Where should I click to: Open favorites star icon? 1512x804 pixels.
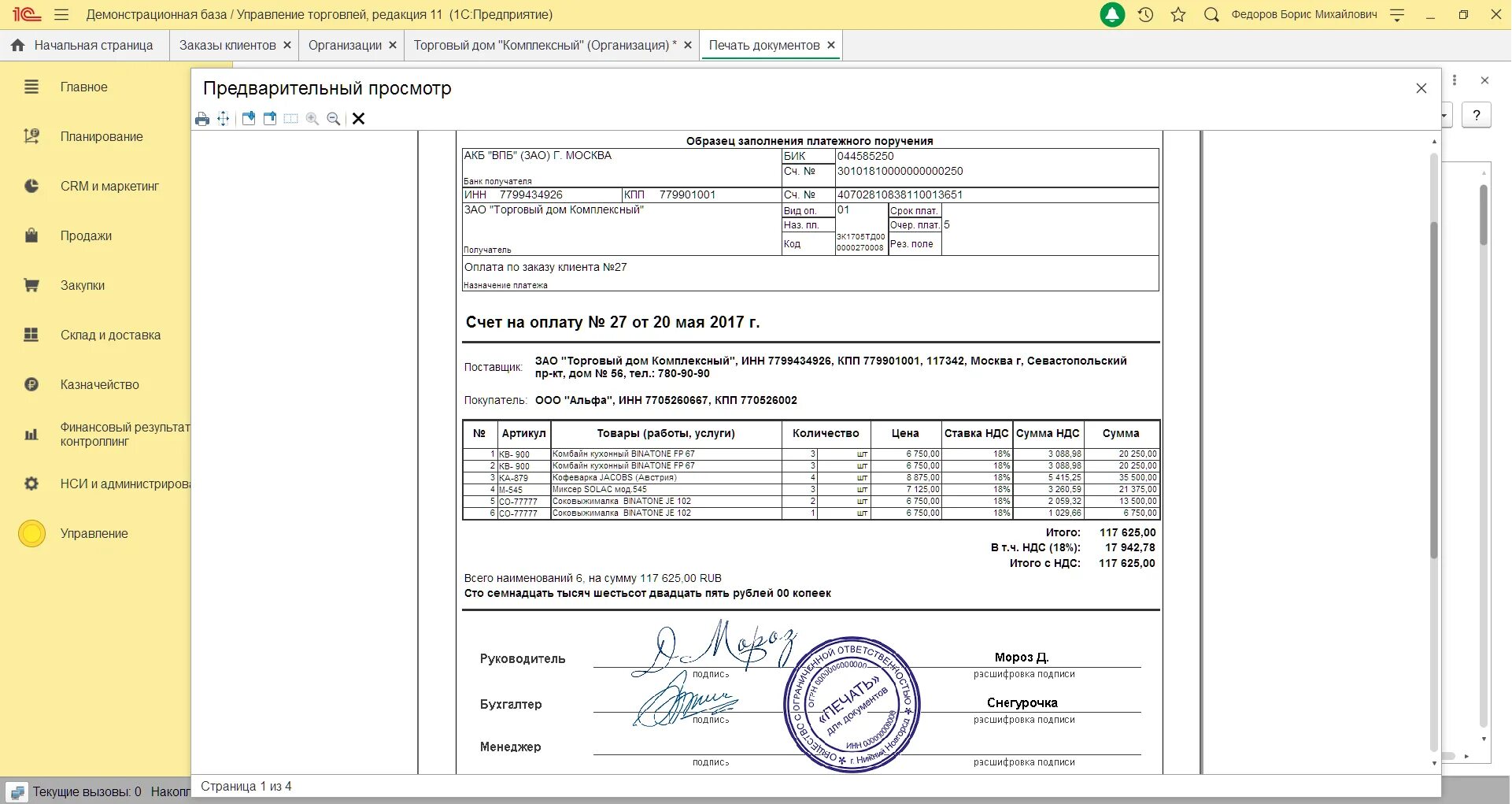(x=1178, y=14)
